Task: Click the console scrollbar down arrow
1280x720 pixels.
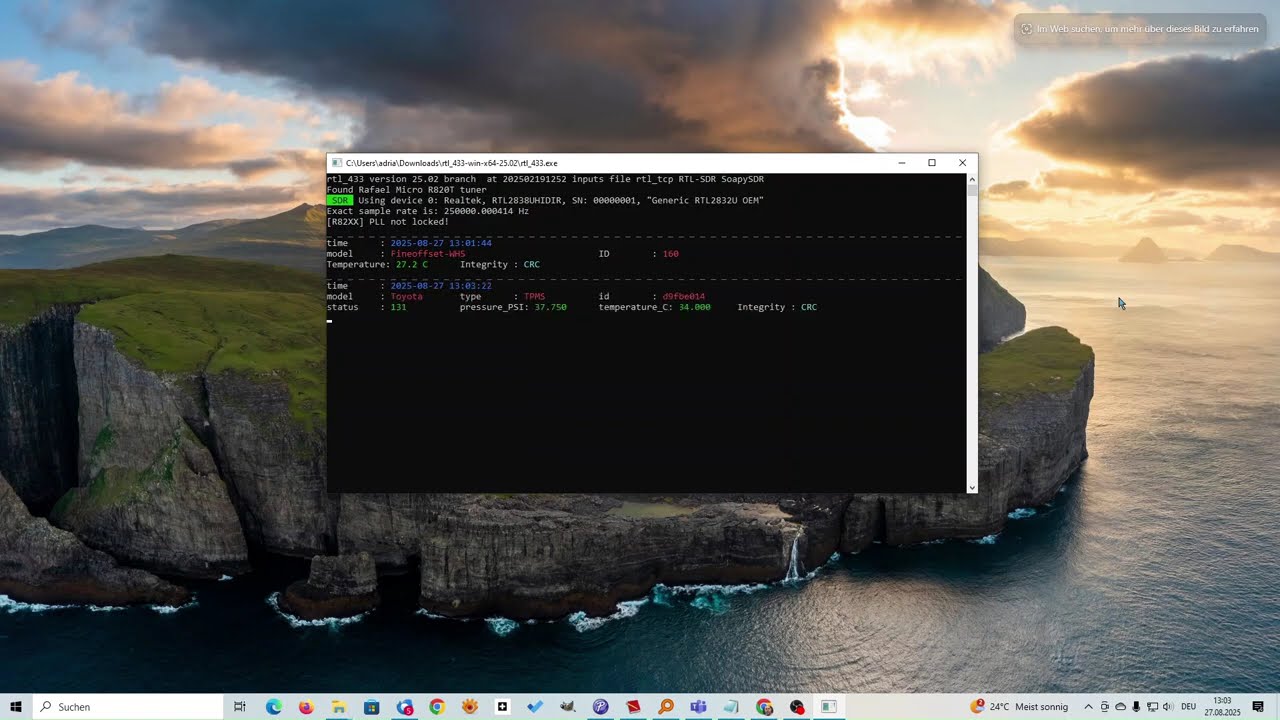Action: 972,488
